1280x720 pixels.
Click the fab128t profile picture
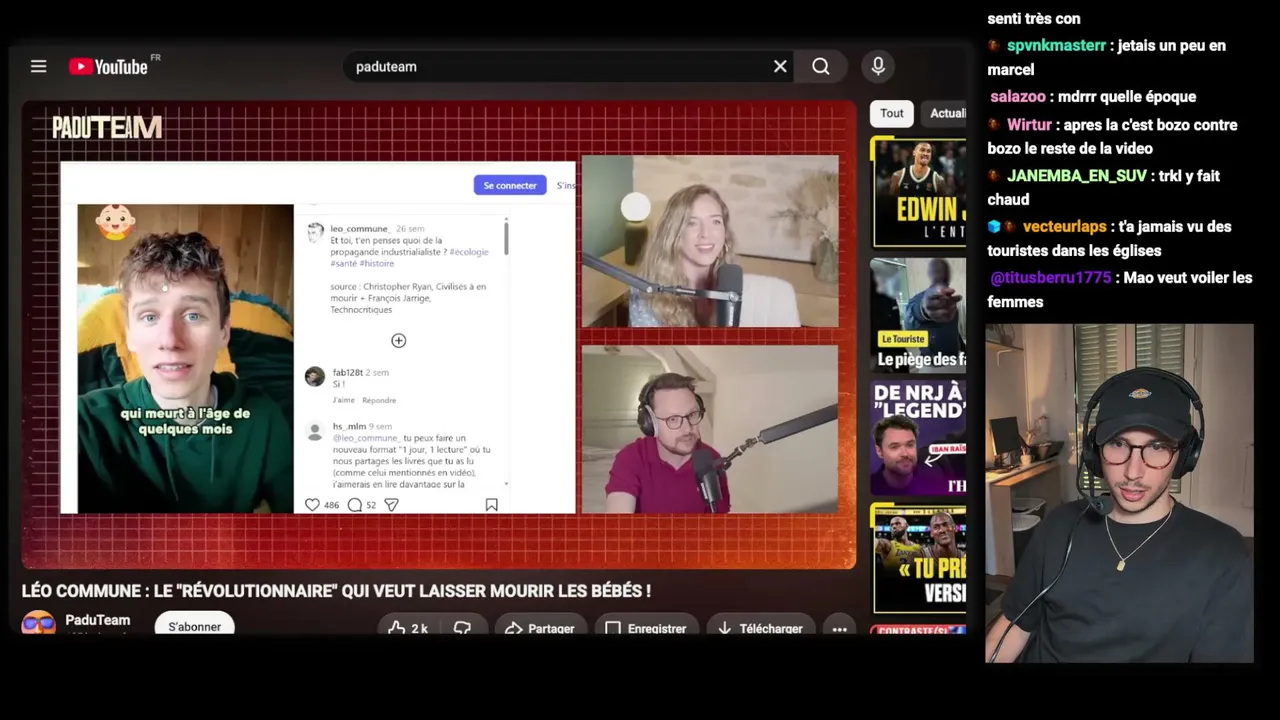(x=315, y=376)
